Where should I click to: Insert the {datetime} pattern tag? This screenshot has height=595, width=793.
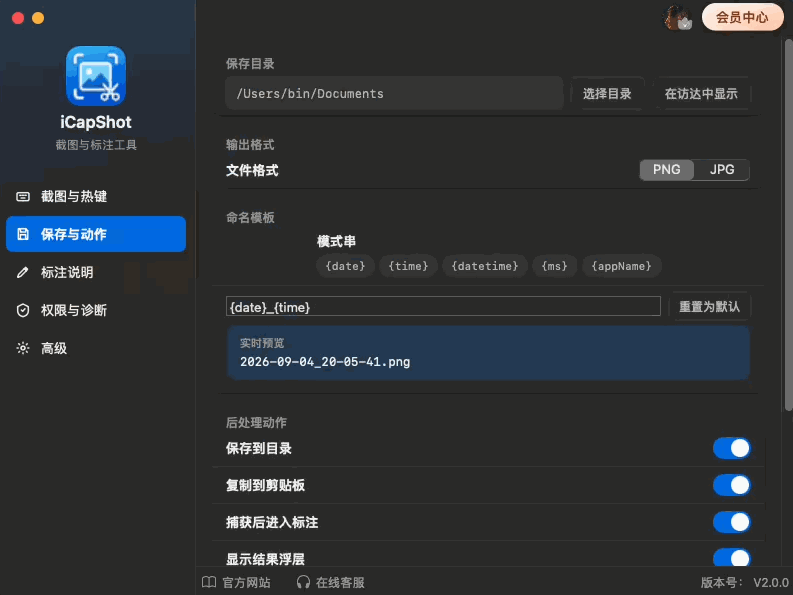[x=484, y=266]
